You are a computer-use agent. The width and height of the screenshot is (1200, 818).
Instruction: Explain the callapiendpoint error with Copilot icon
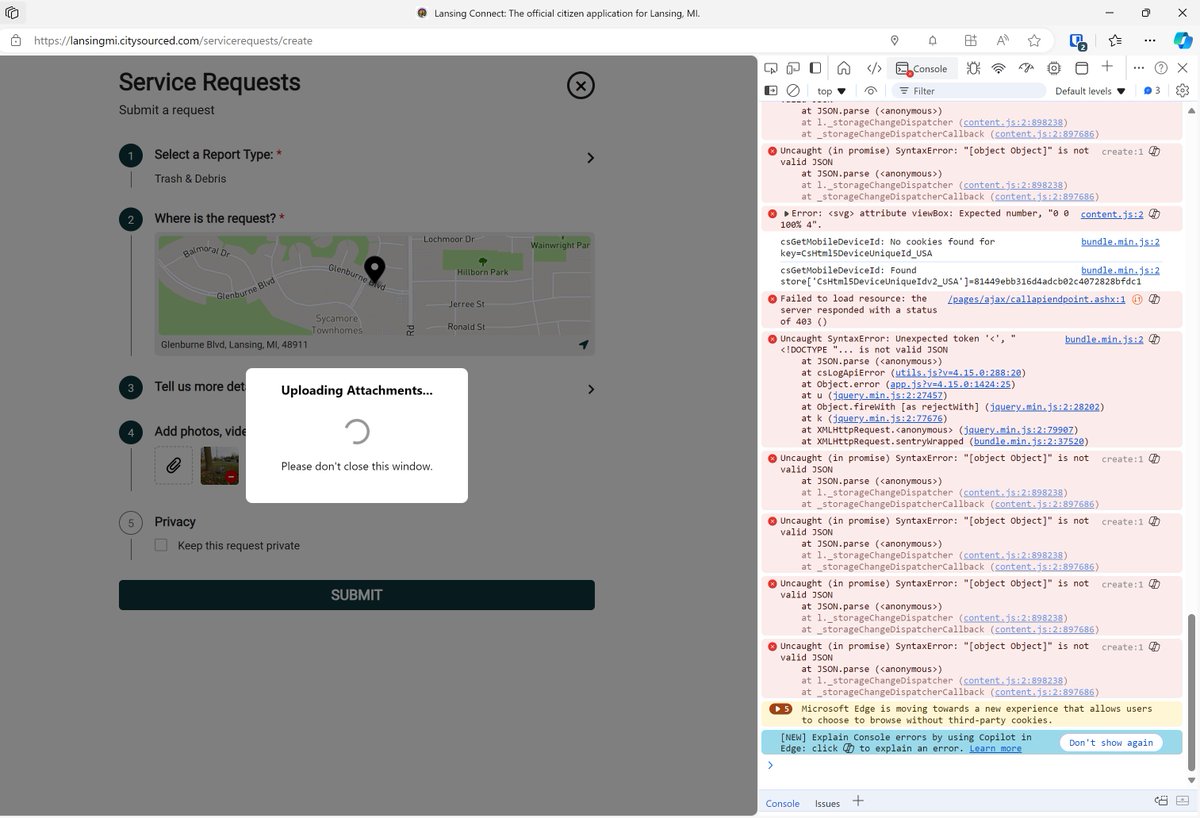point(1154,299)
